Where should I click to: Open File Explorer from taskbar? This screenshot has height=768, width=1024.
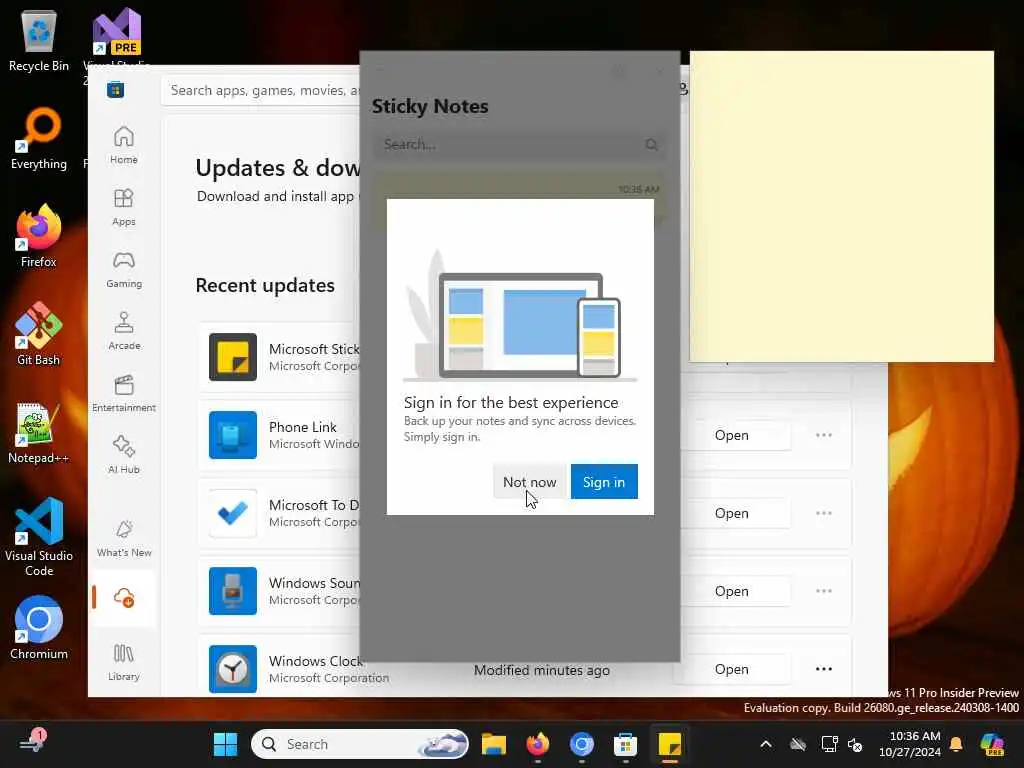point(494,744)
